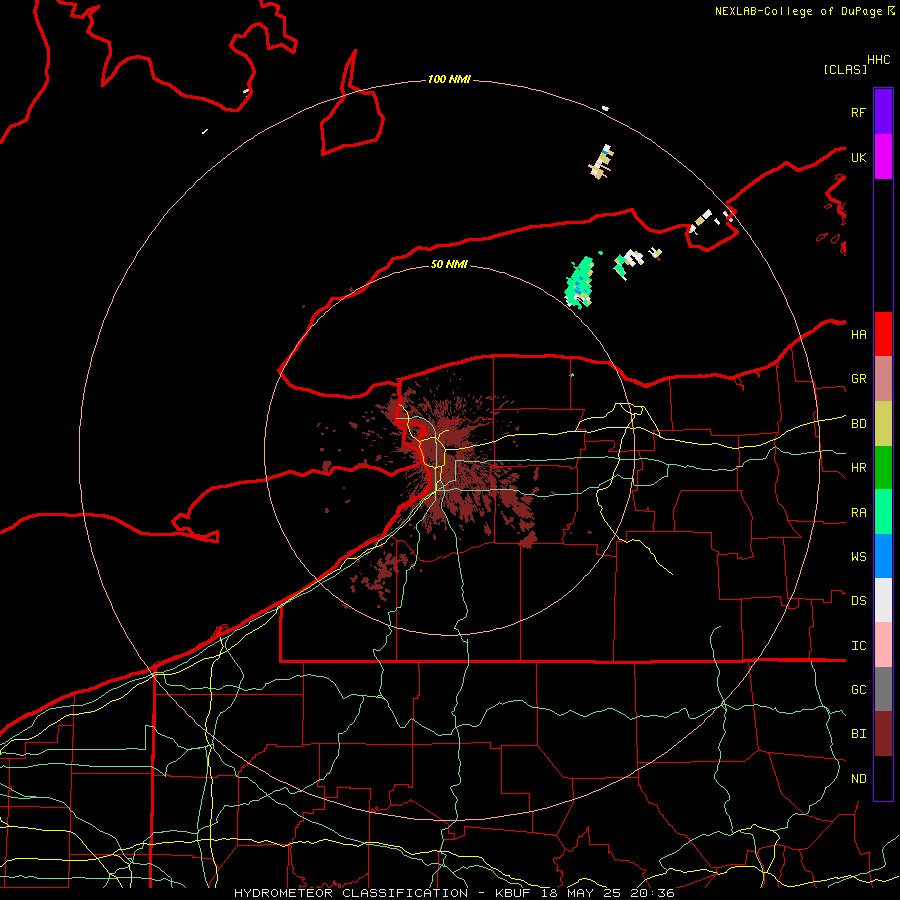This screenshot has width=900, height=900.
Task: Click the 20:36 timestamp
Action: (x=655, y=893)
